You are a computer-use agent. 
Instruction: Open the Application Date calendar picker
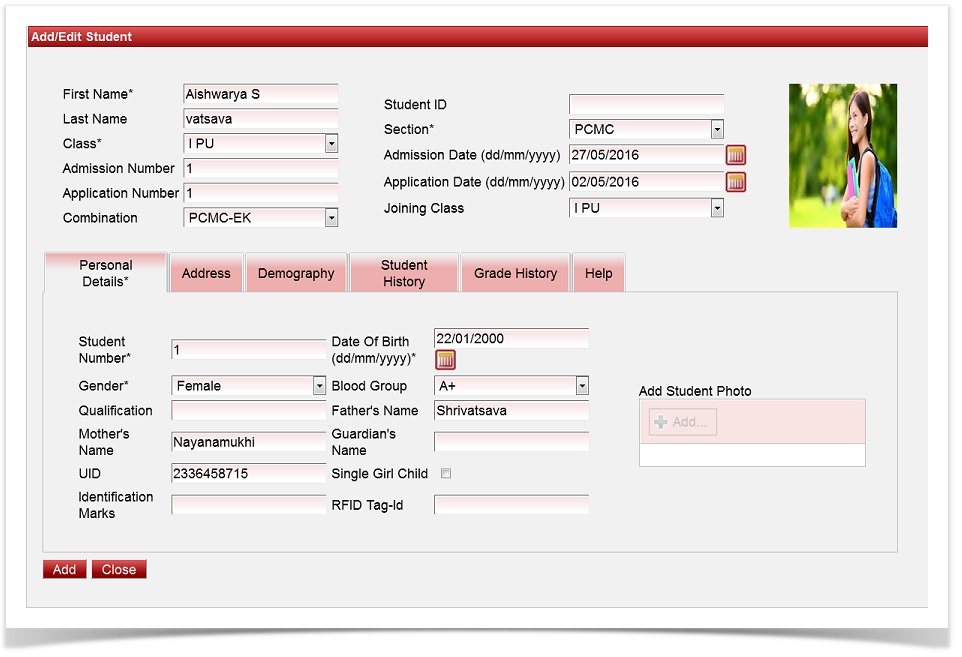(736, 182)
